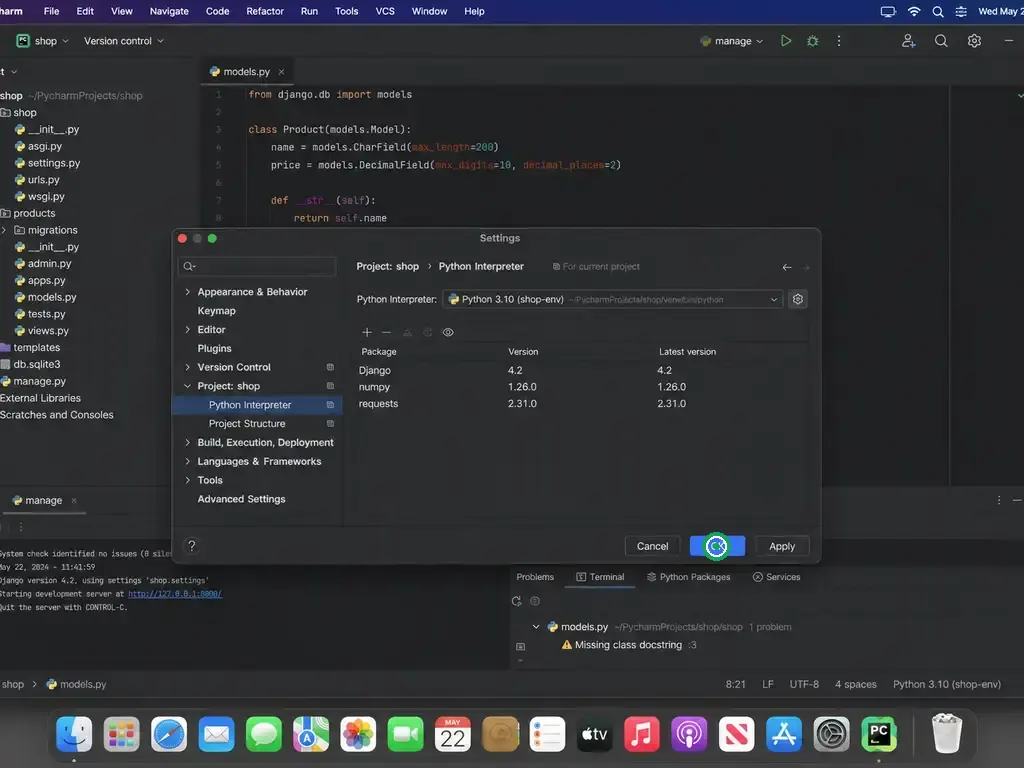The height and width of the screenshot is (768, 1024).
Task: Open PyCharm icon in the Dock
Action: 879,733
